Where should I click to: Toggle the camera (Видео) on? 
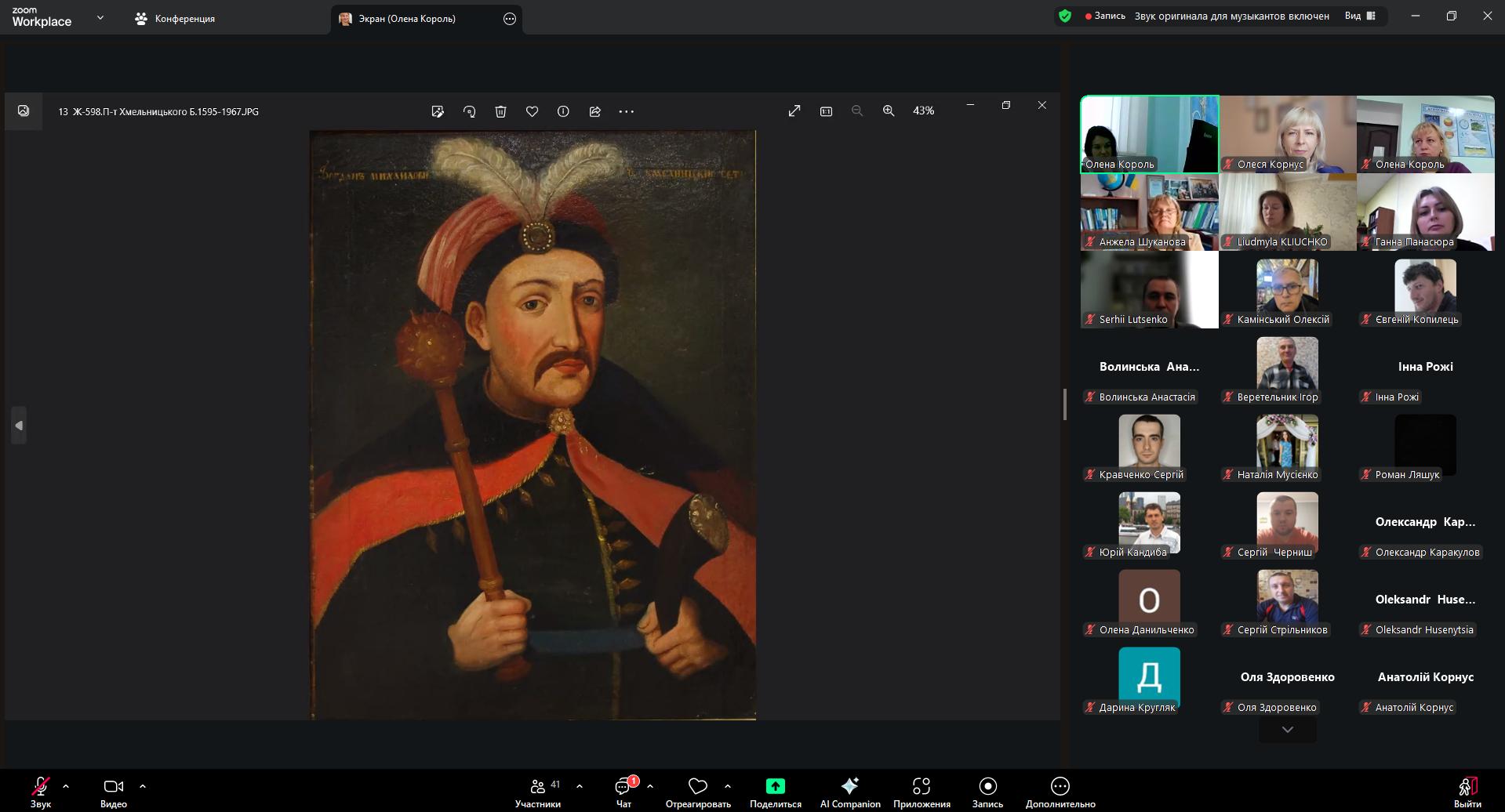coord(114,786)
